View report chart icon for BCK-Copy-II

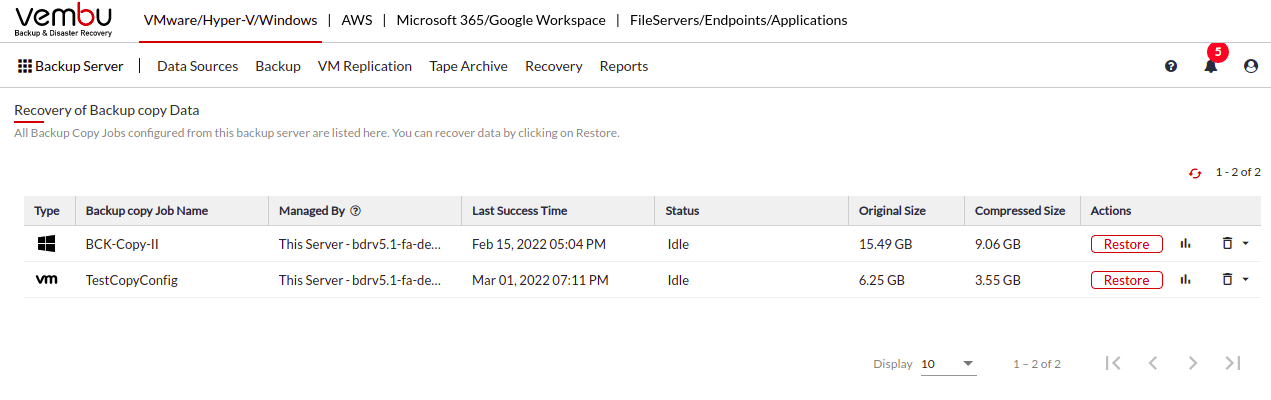(x=1187, y=243)
